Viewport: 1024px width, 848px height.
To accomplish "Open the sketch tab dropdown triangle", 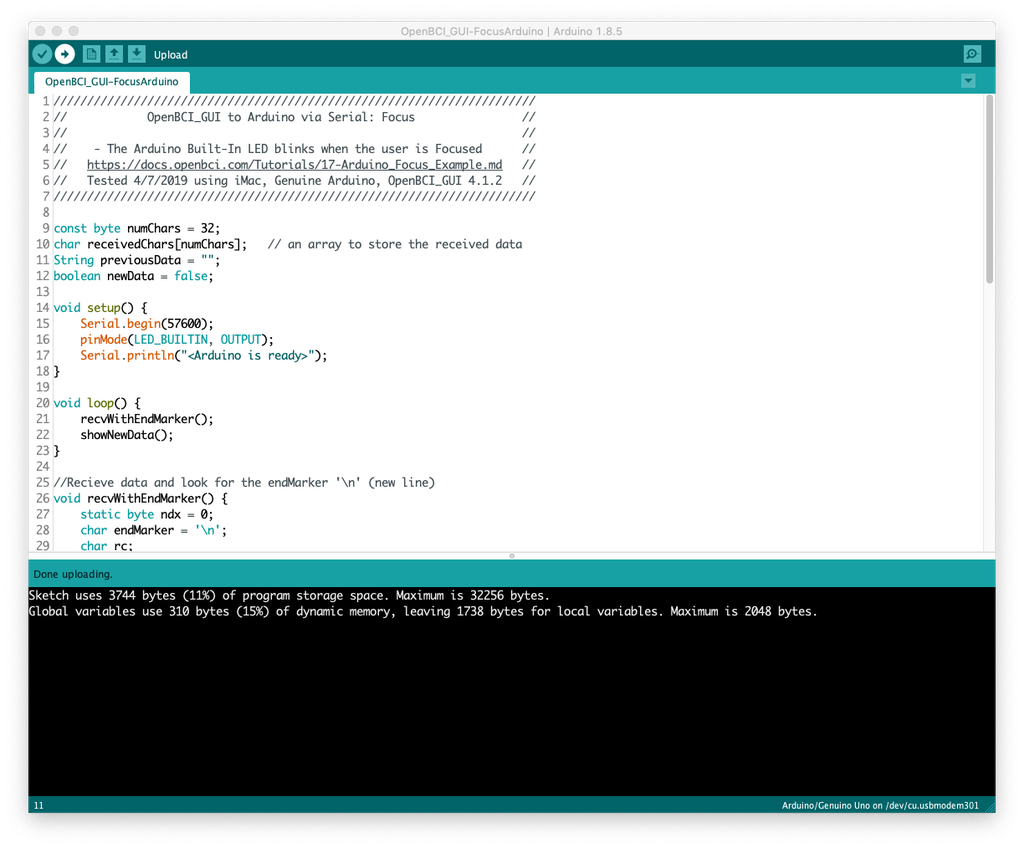I will pyautogui.click(x=968, y=81).
